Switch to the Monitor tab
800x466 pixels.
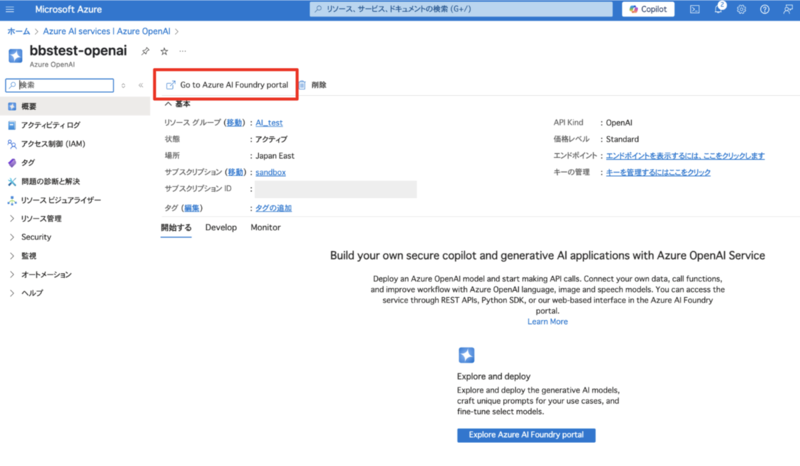(x=265, y=228)
